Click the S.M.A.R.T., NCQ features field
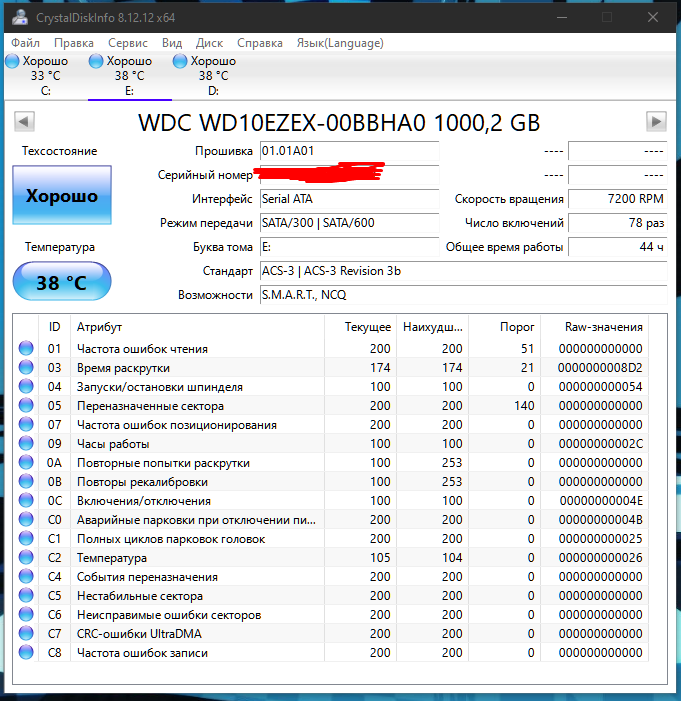The height and width of the screenshot is (701, 681). pyautogui.click(x=463, y=295)
